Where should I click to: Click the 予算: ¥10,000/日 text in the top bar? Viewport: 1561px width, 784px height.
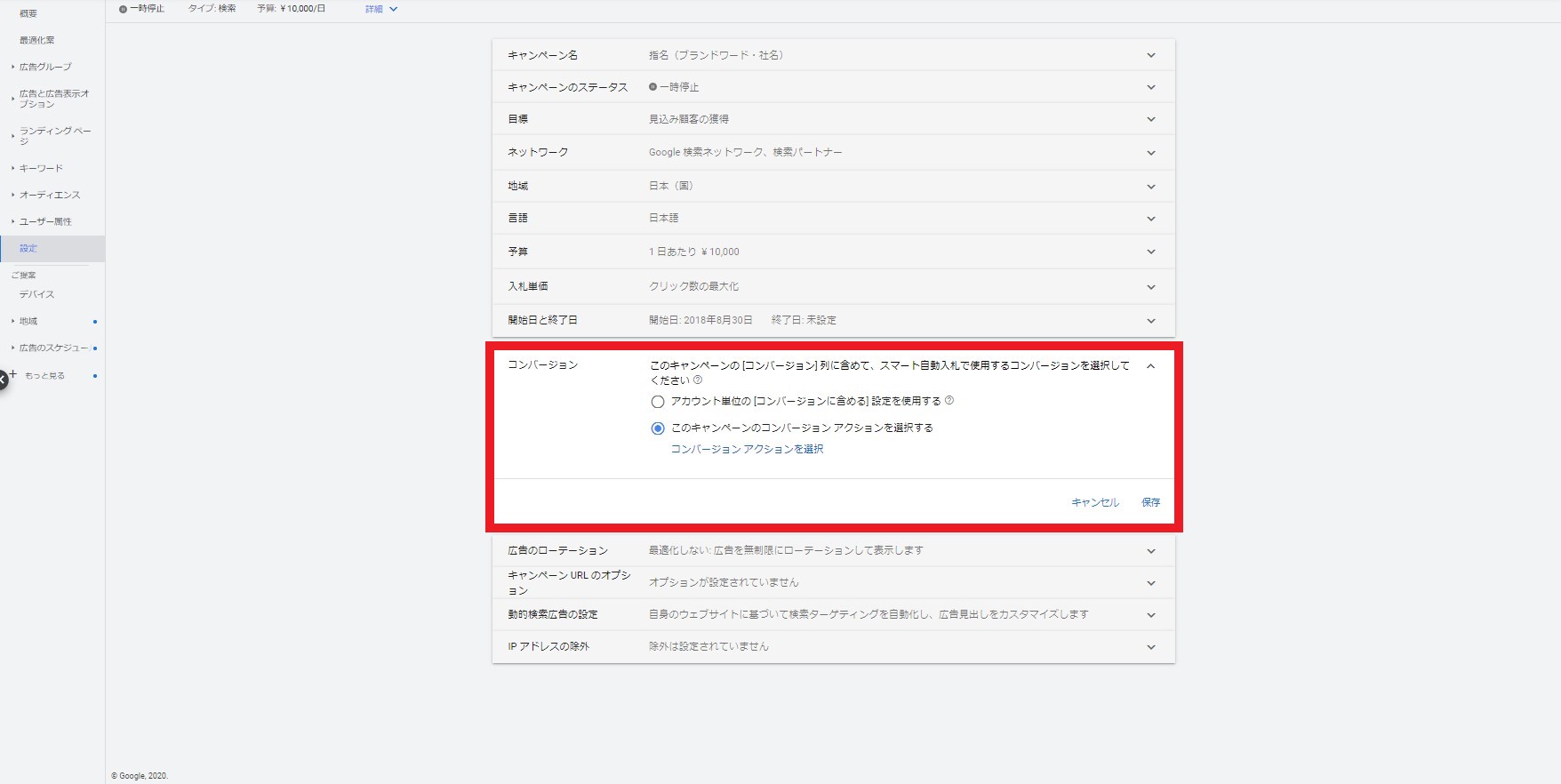pos(291,9)
